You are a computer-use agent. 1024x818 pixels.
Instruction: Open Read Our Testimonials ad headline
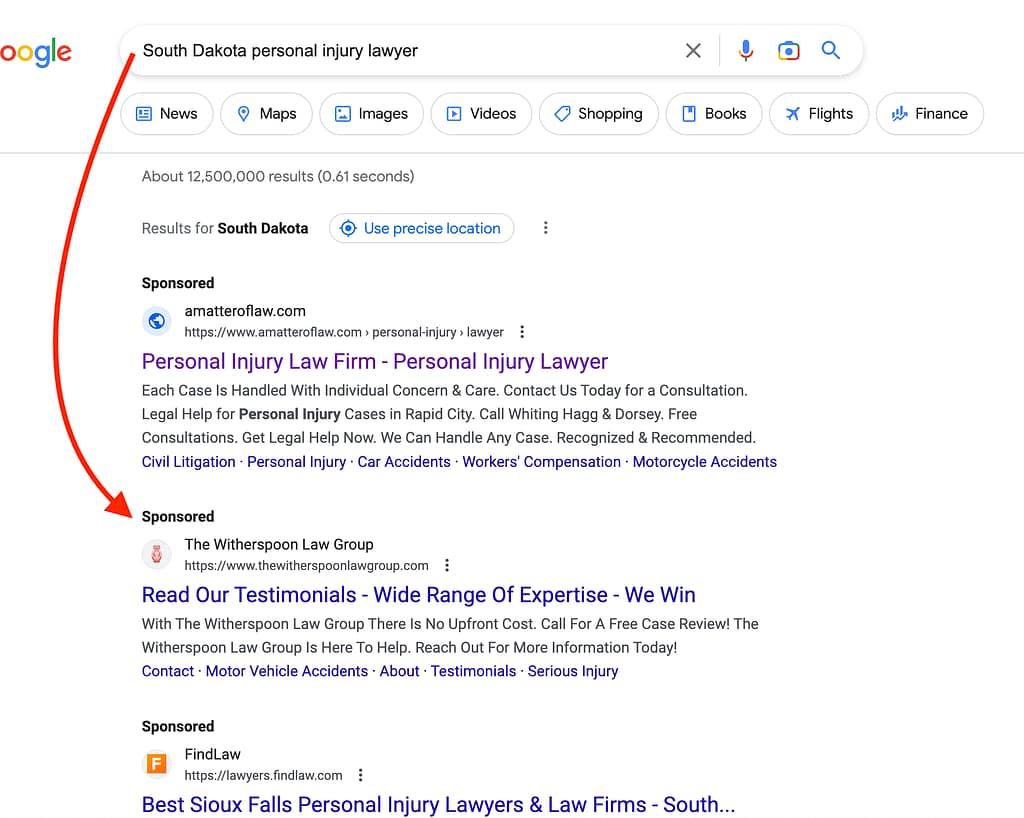(x=418, y=595)
